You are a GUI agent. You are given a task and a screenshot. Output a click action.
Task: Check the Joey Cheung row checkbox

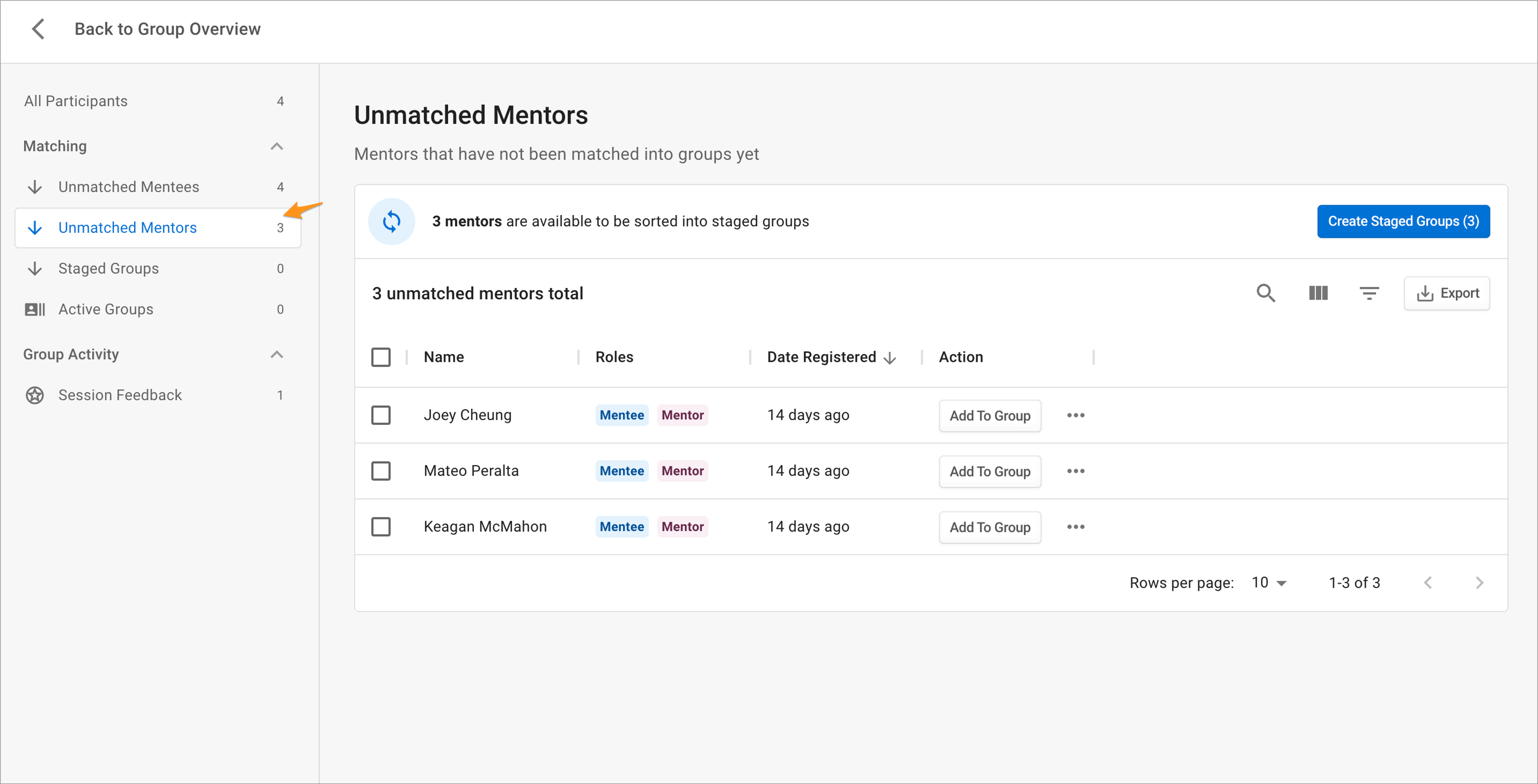[381, 415]
